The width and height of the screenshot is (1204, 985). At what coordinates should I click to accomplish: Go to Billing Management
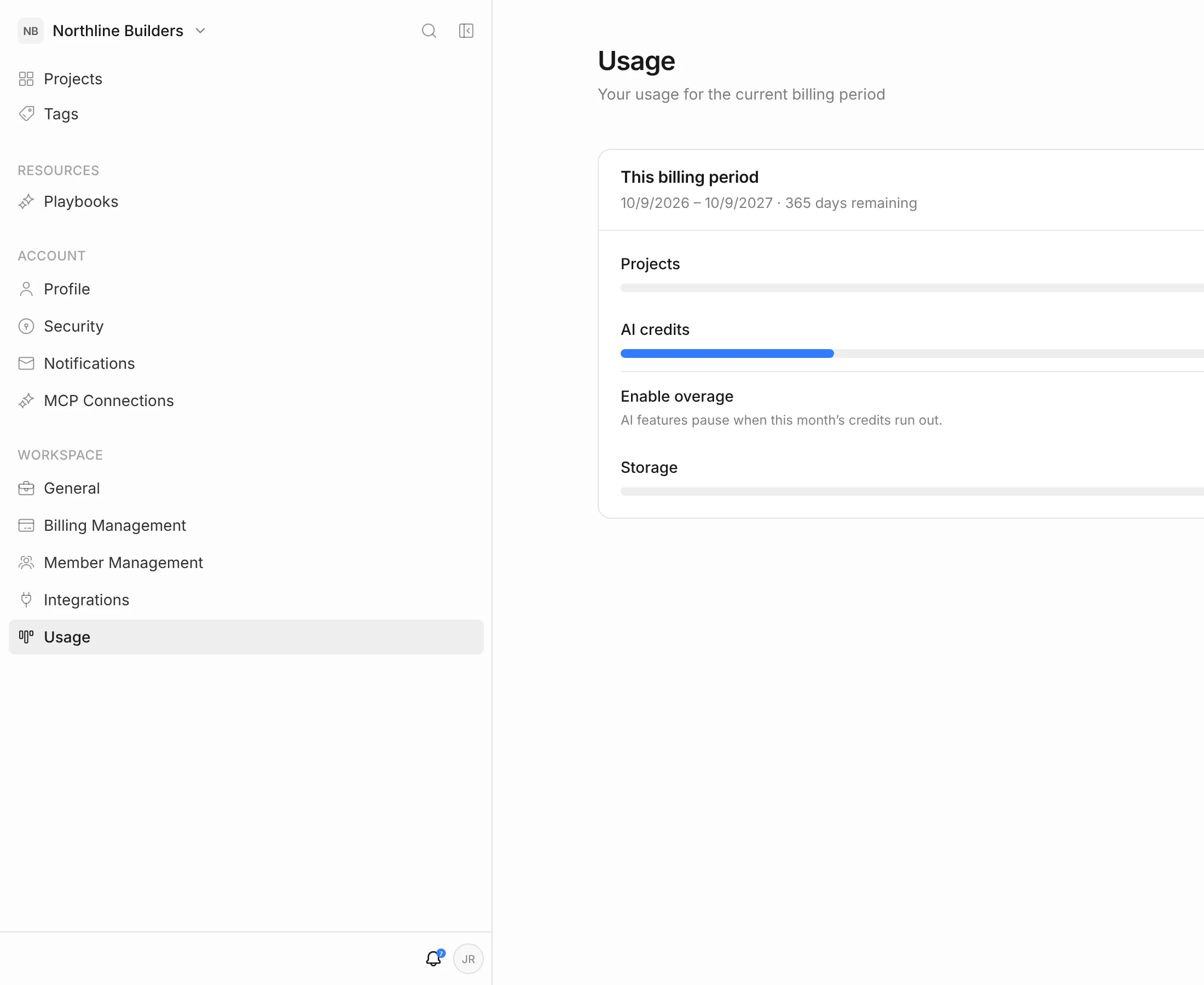(246, 525)
